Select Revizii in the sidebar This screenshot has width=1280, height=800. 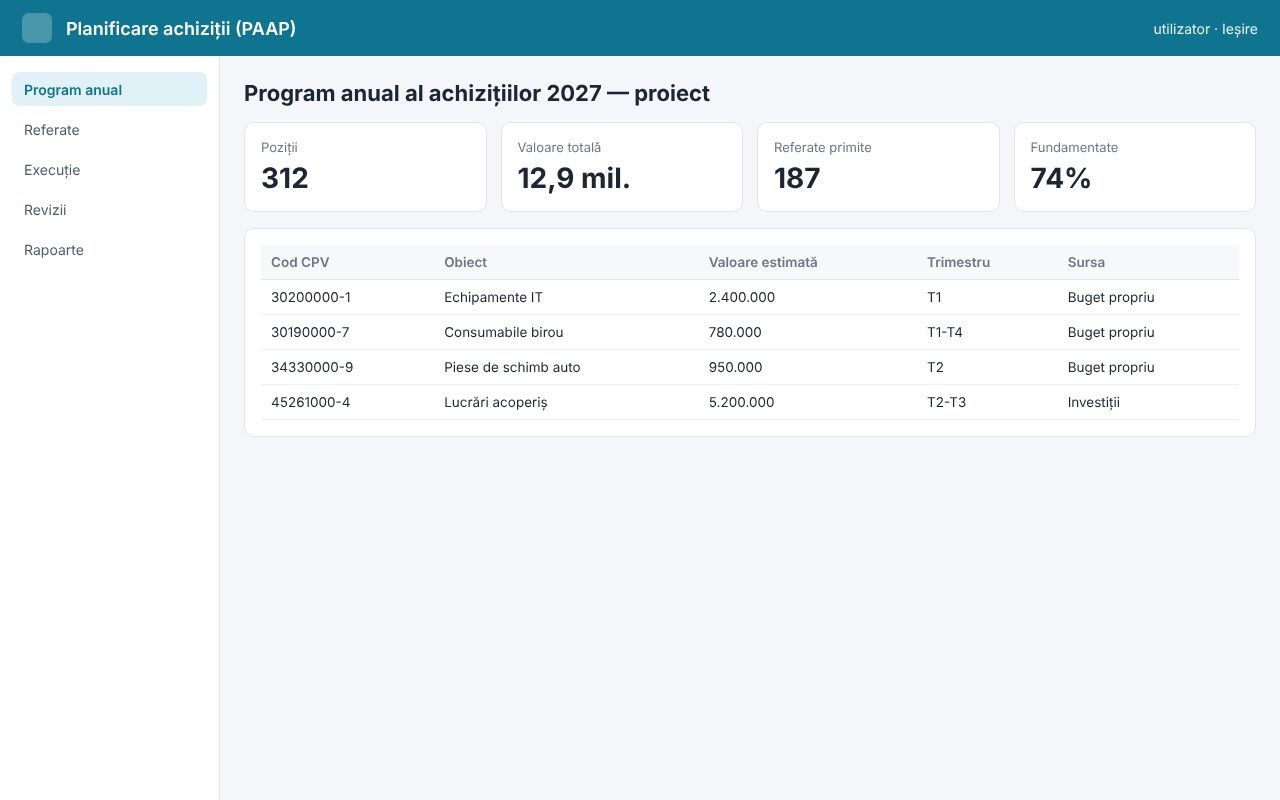109,210
